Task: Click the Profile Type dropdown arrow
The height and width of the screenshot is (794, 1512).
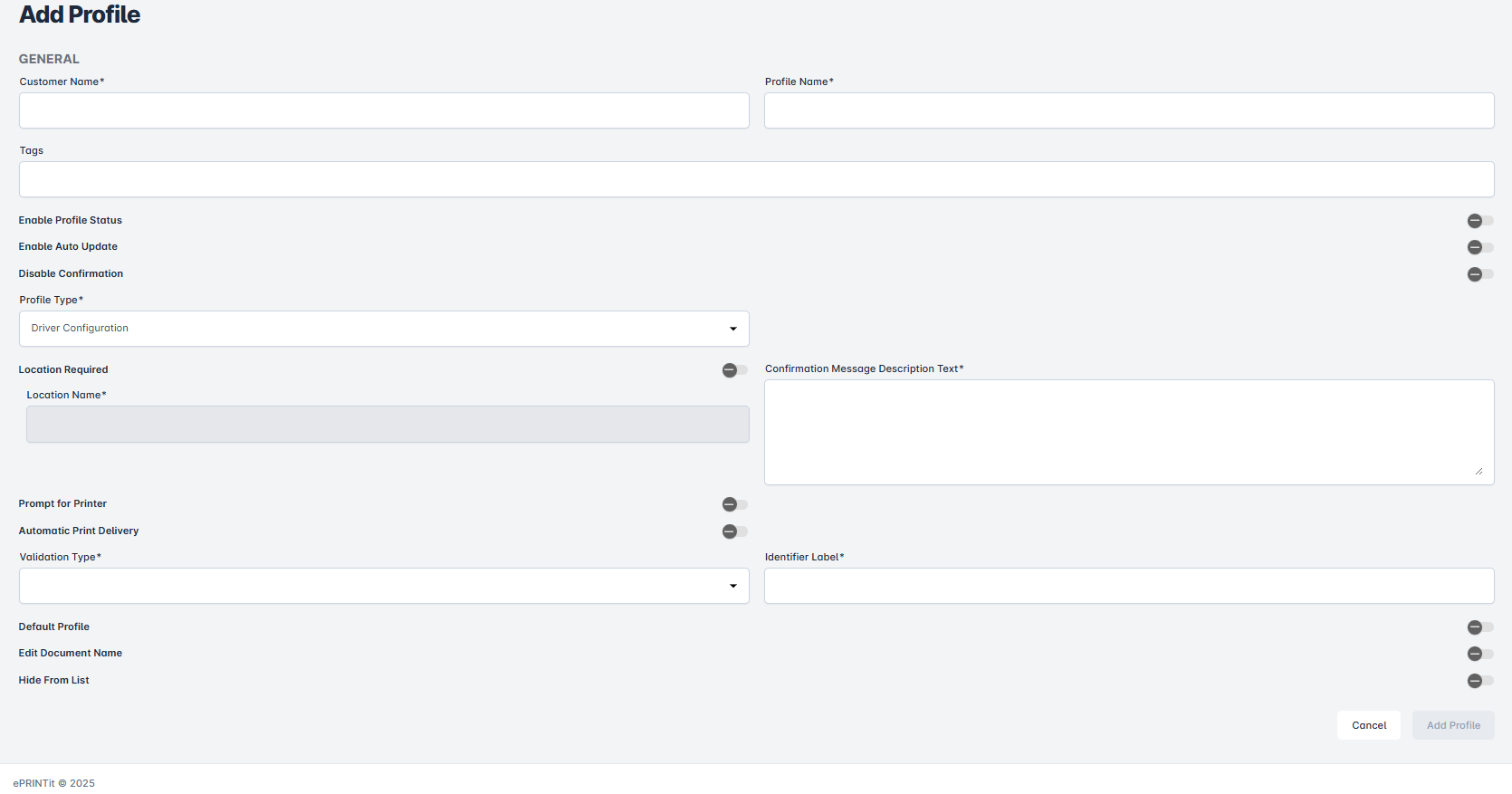Action: pos(732,329)
